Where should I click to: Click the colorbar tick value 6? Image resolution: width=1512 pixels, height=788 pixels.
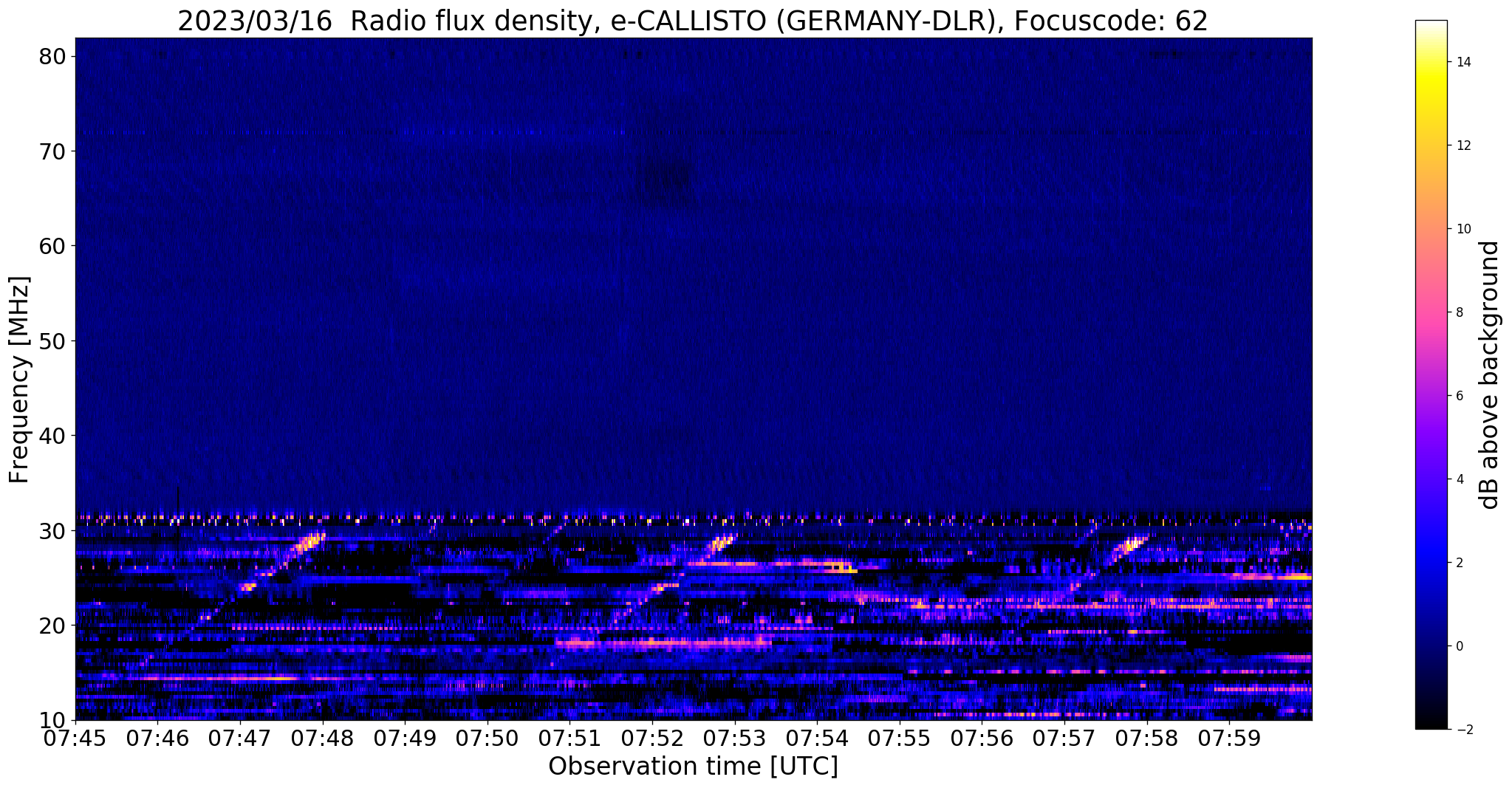tap(1459, 397)
